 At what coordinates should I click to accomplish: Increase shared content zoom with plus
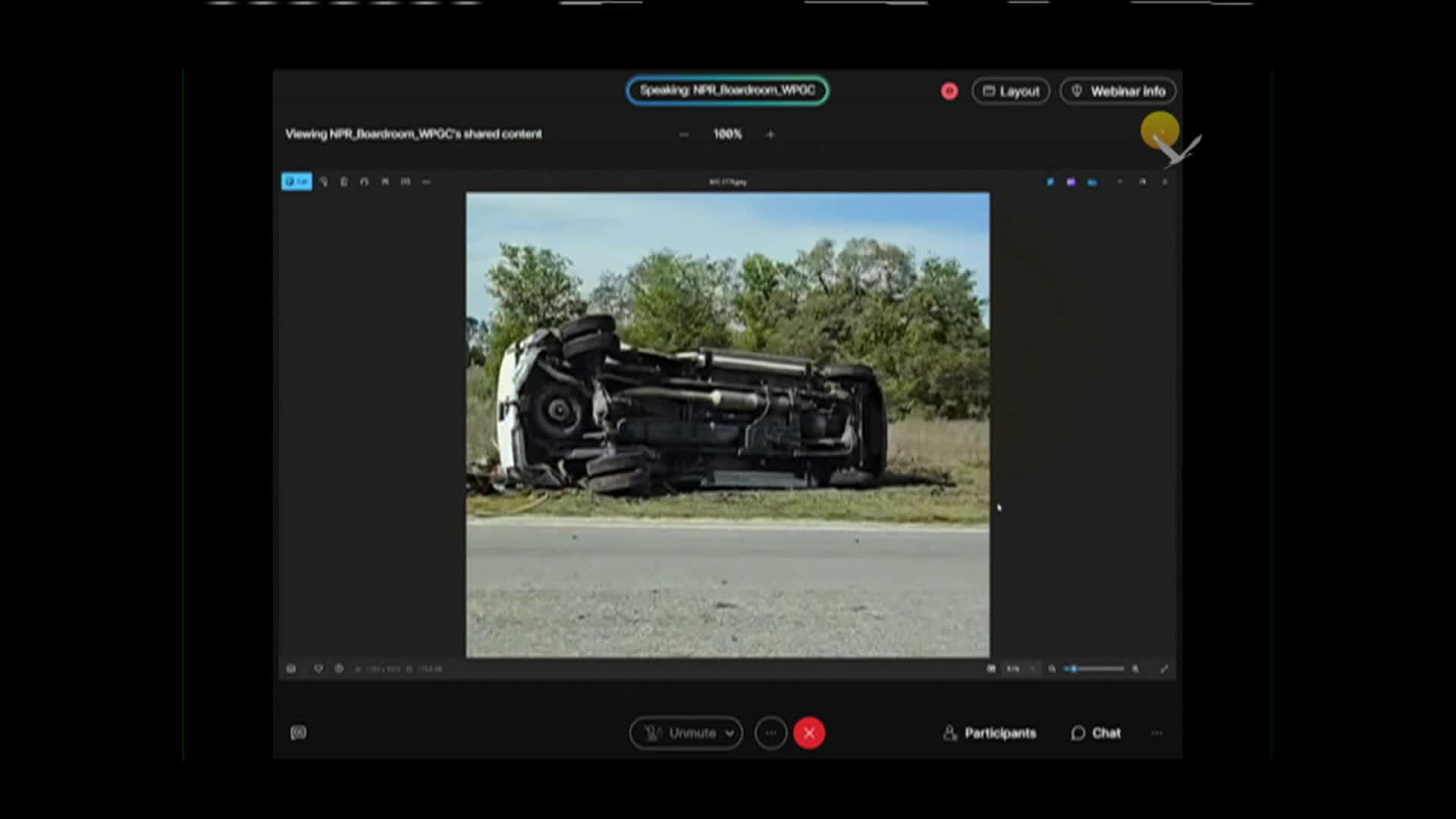click(770, 135)
